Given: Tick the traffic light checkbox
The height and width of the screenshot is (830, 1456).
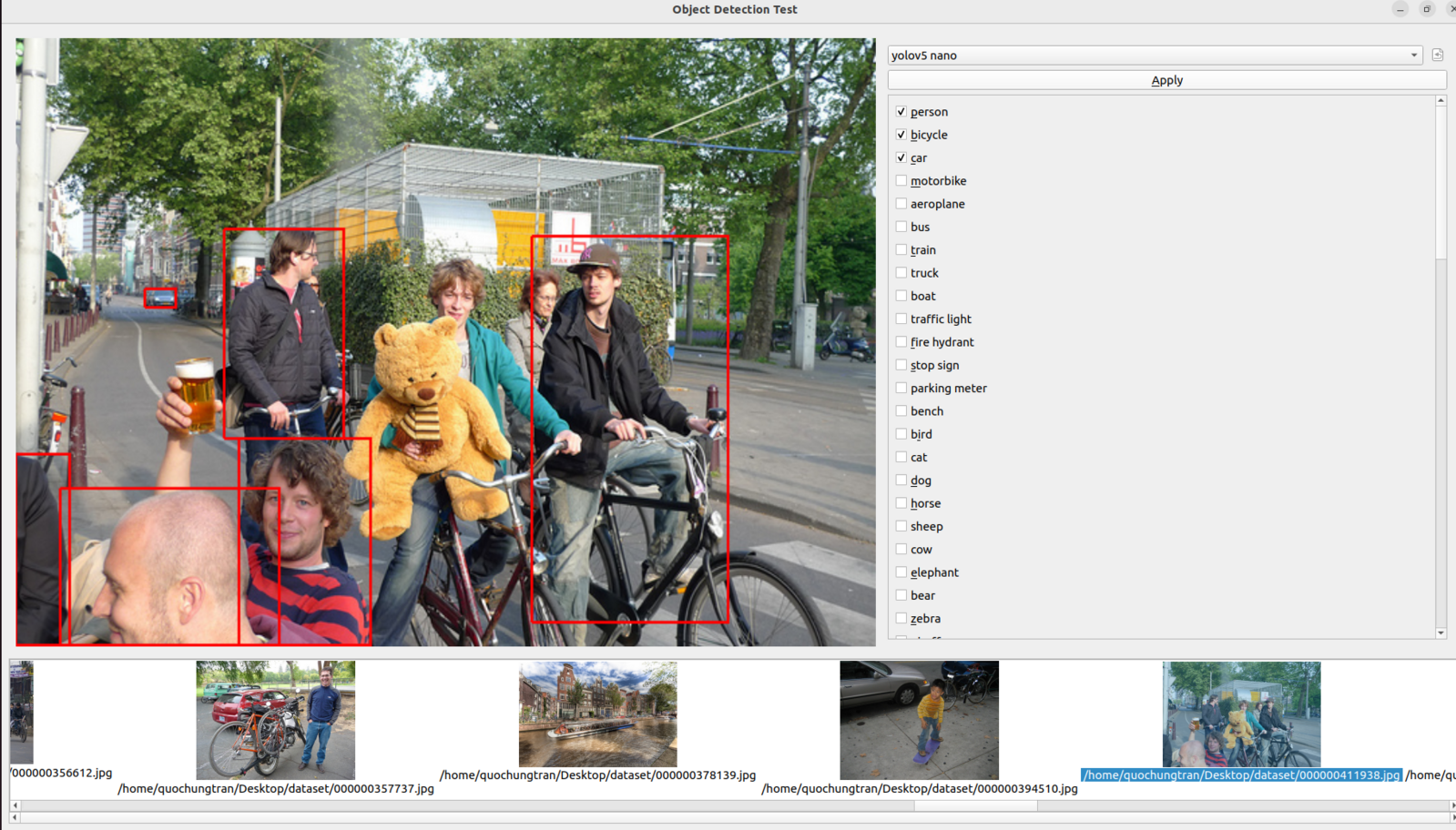Looking at the screenshot, I should point(901,319).
